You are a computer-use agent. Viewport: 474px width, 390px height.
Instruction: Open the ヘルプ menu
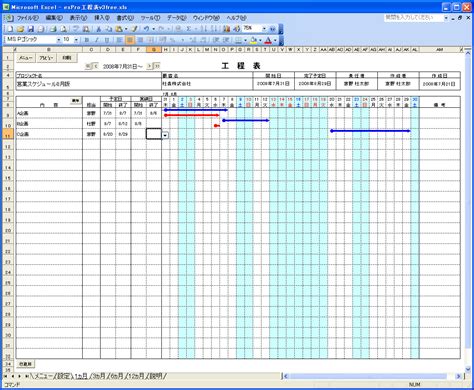[236, 18]
